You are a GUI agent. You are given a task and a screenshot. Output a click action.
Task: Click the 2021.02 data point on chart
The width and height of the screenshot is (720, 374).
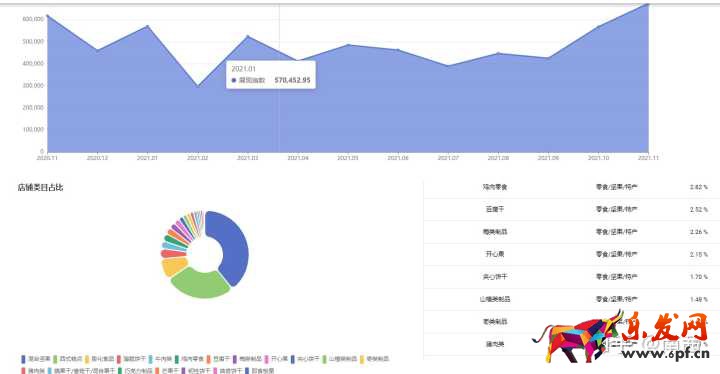pos(197,86)
